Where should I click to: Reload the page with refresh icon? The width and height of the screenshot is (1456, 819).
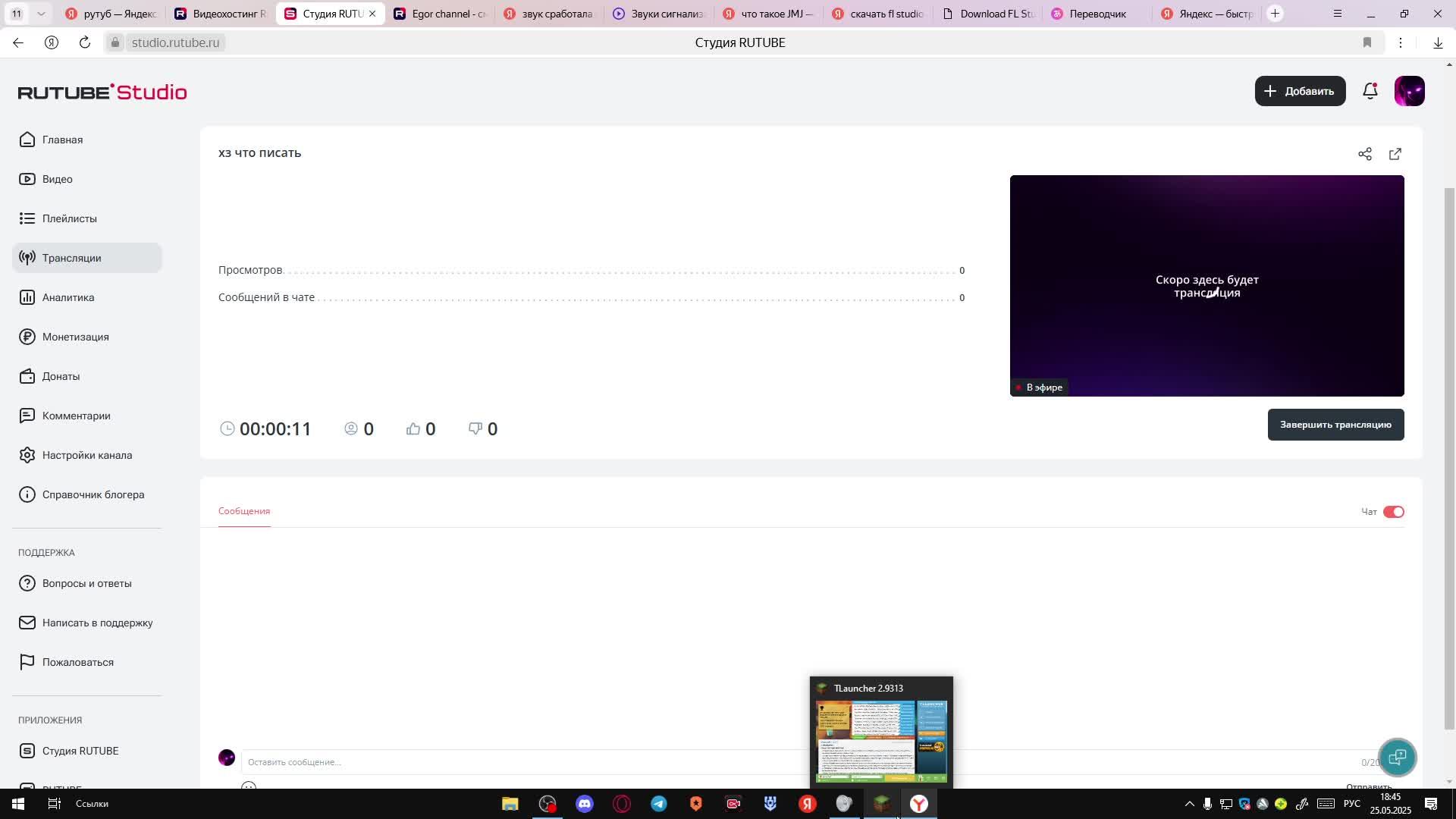tap(85, 42)
